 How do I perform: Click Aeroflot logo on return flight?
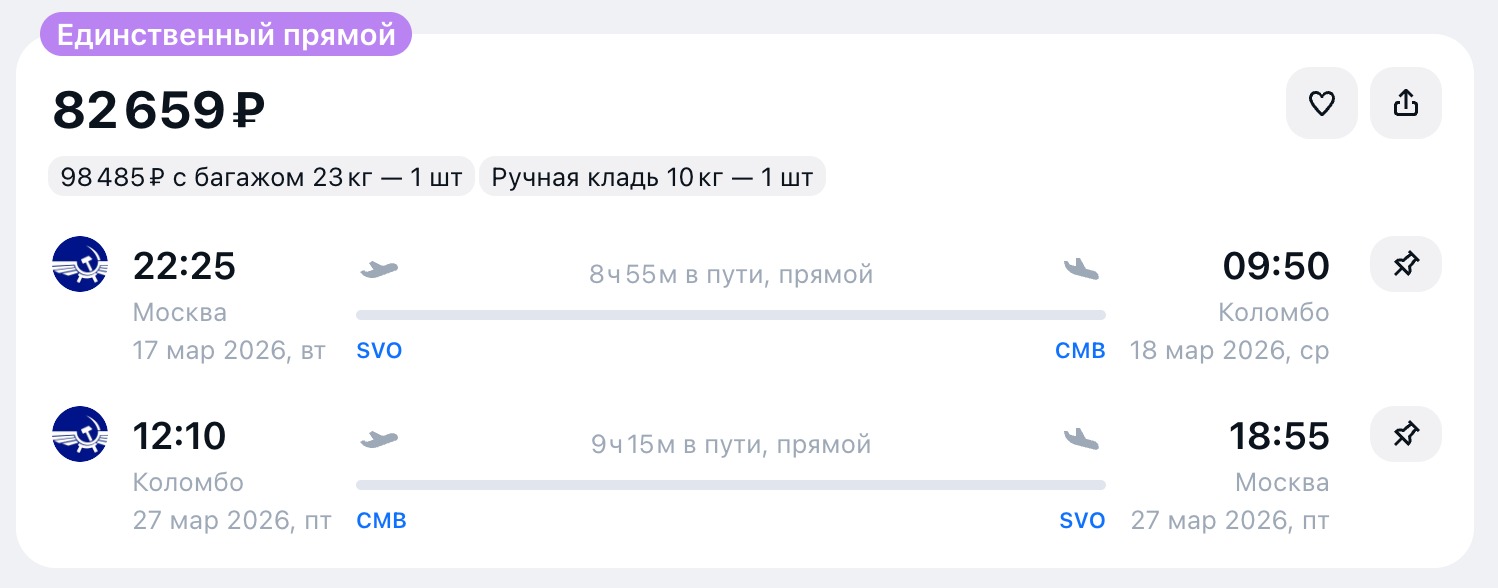(80, 434)
